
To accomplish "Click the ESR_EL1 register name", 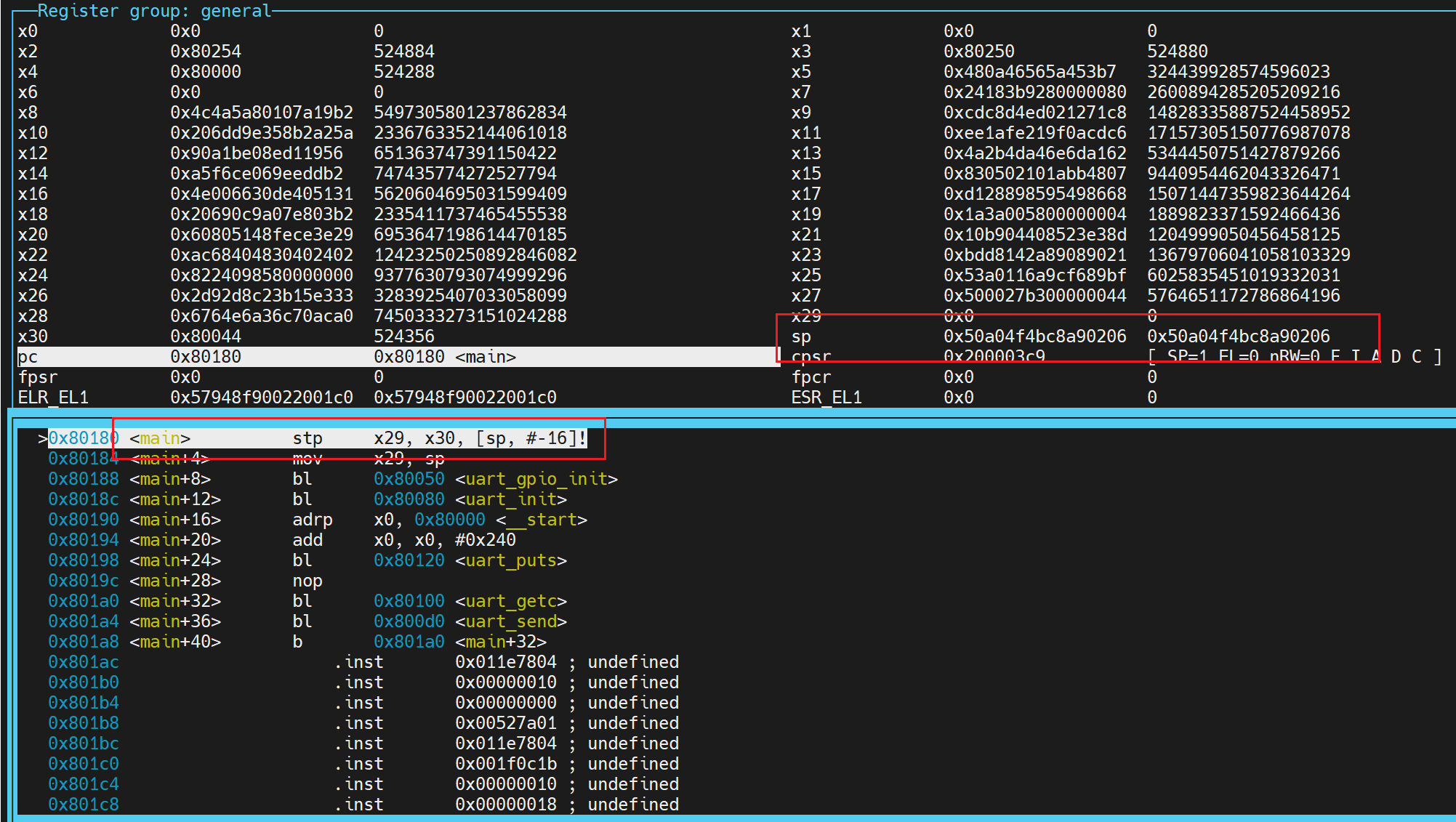I will pos(826,398).
